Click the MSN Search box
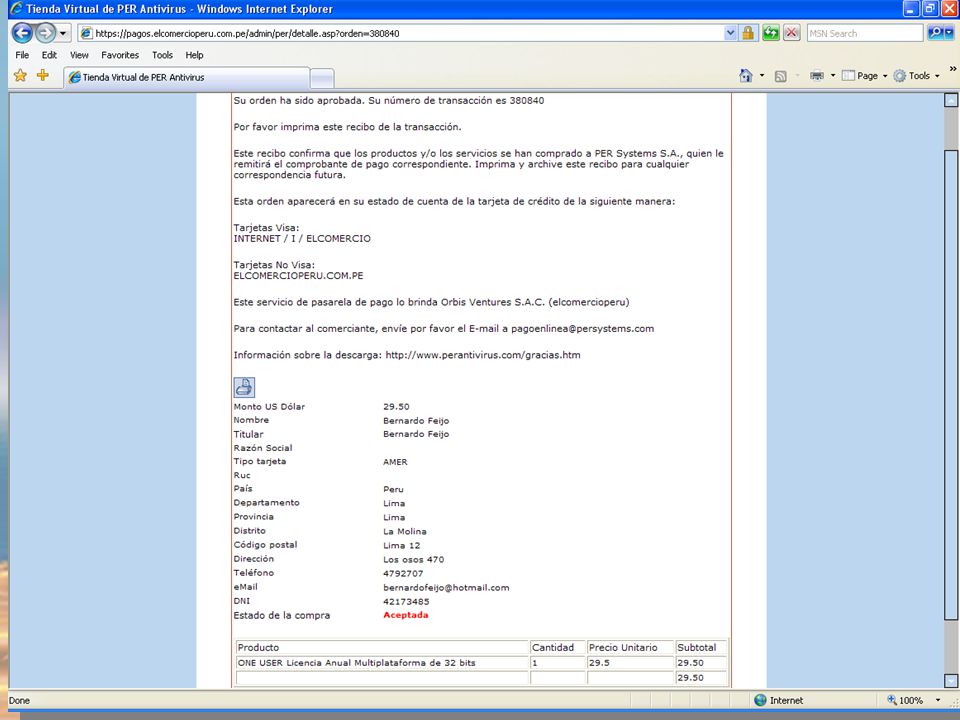The height and width of the screenshot is (720, 960). coord(864,33)
